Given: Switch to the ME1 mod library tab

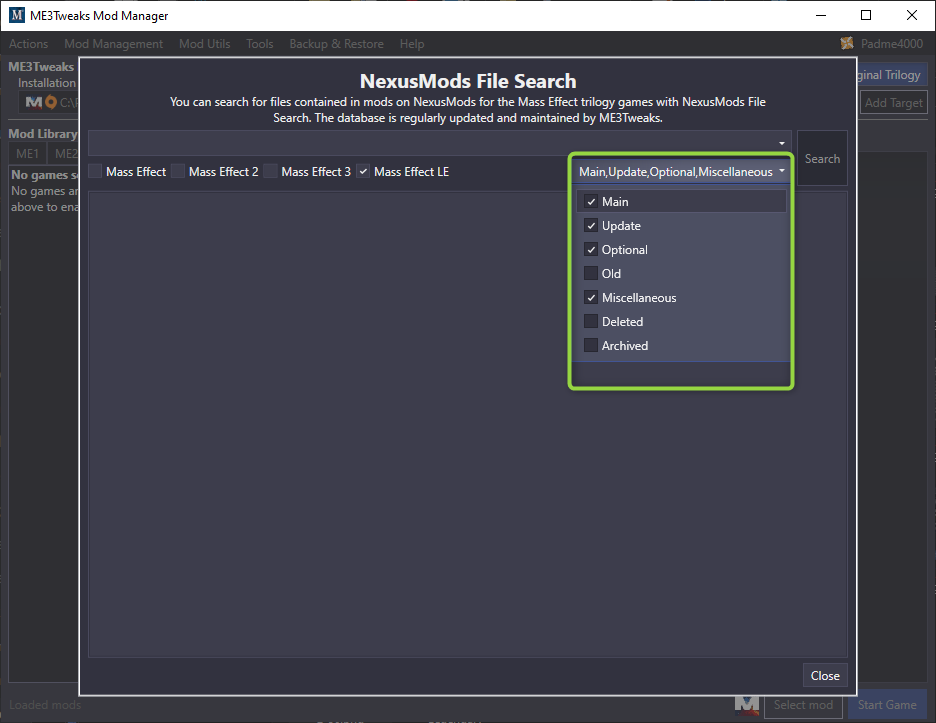Looking at the screenshot, I should pos(27,153).
